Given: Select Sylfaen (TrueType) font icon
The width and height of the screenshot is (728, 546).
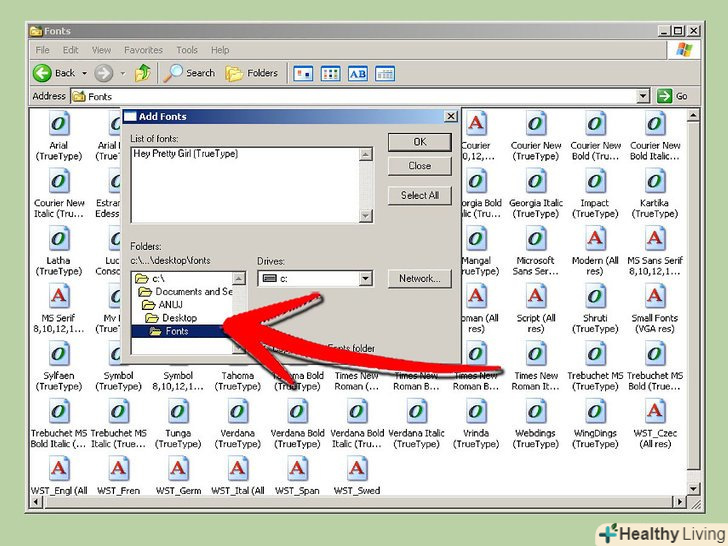Looking at the screenshot, I should (x=59, y=354).
